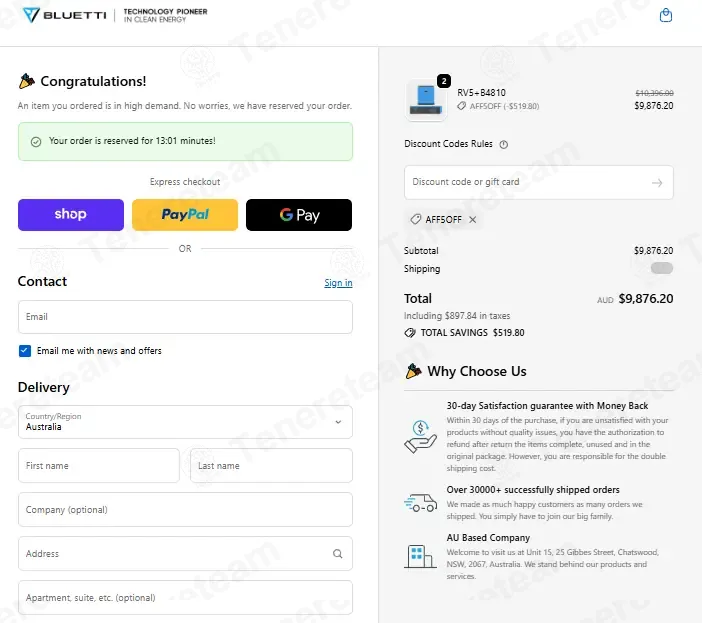Viewport: 702px width, 623px height.
Task: Click the struck-through $10,396.00 price
Action: pyautogui.click(x=655, y=93)
